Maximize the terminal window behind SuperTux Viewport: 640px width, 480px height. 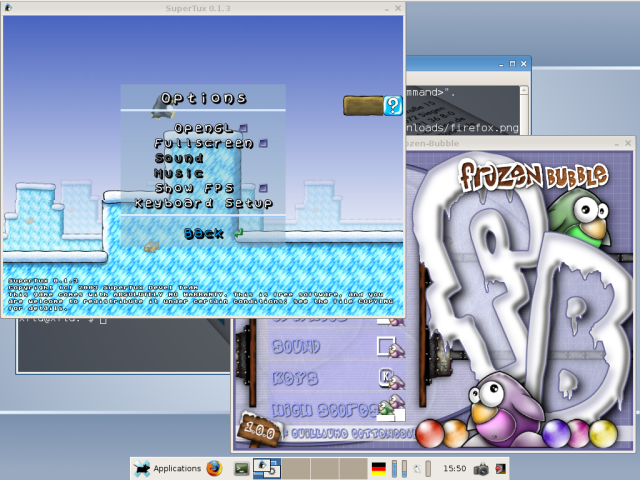point(513,64)
